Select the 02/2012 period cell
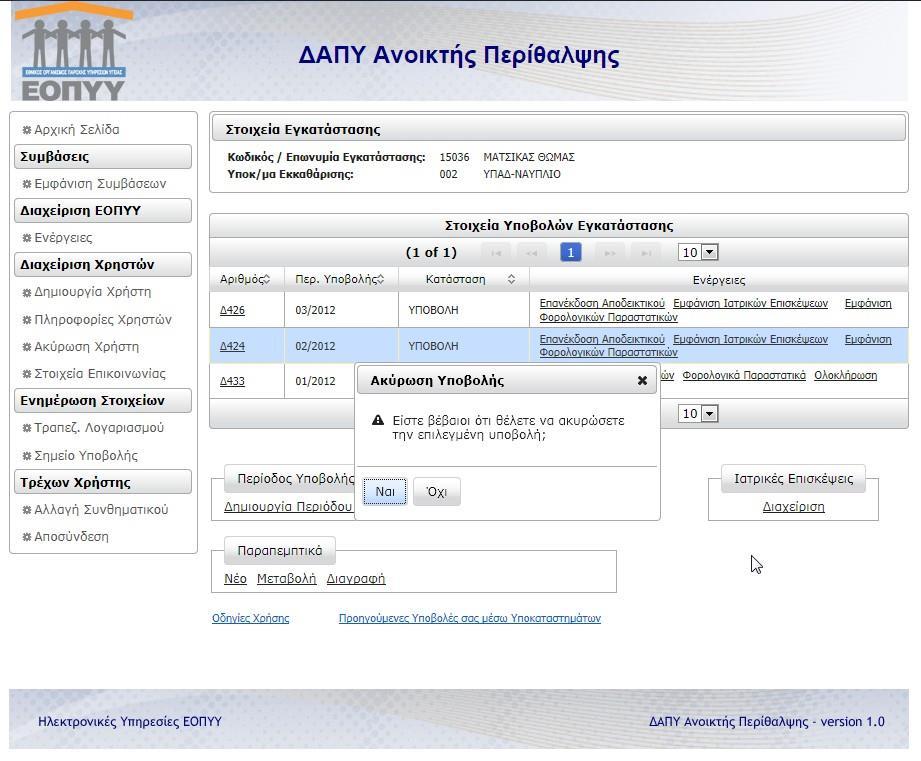921x761 pixels. [341, 346]
